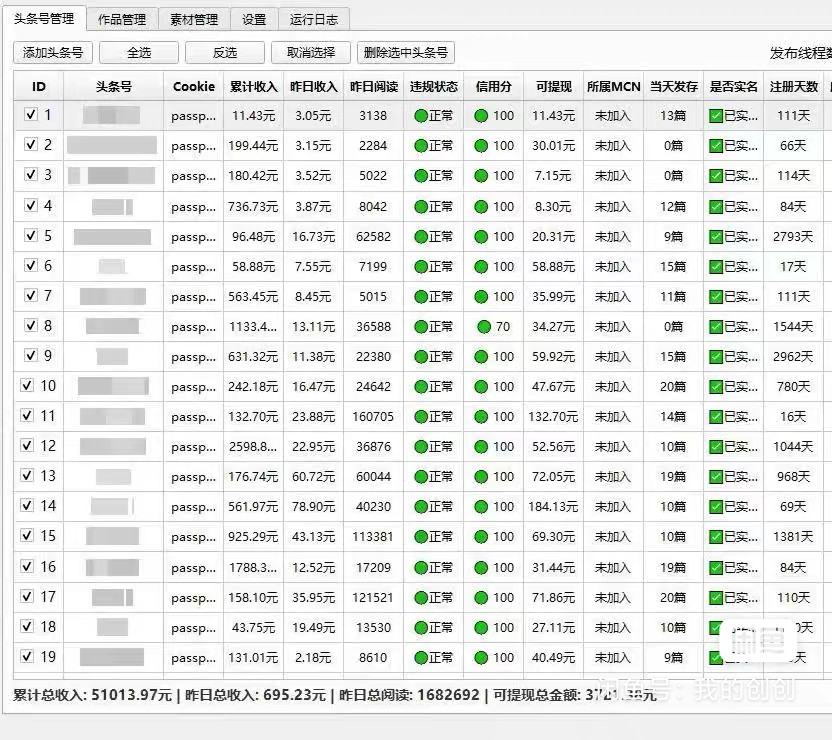This screenshot has width=832, height=740.
Task: Click the real-name verified icon in row 12
Action: click(716, 447)
